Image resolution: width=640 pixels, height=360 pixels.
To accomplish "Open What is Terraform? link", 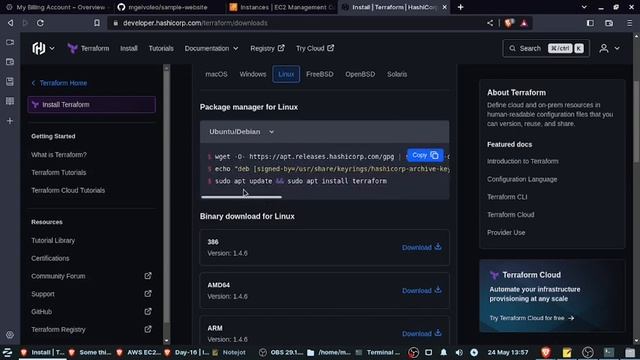I will coord(59,155).
